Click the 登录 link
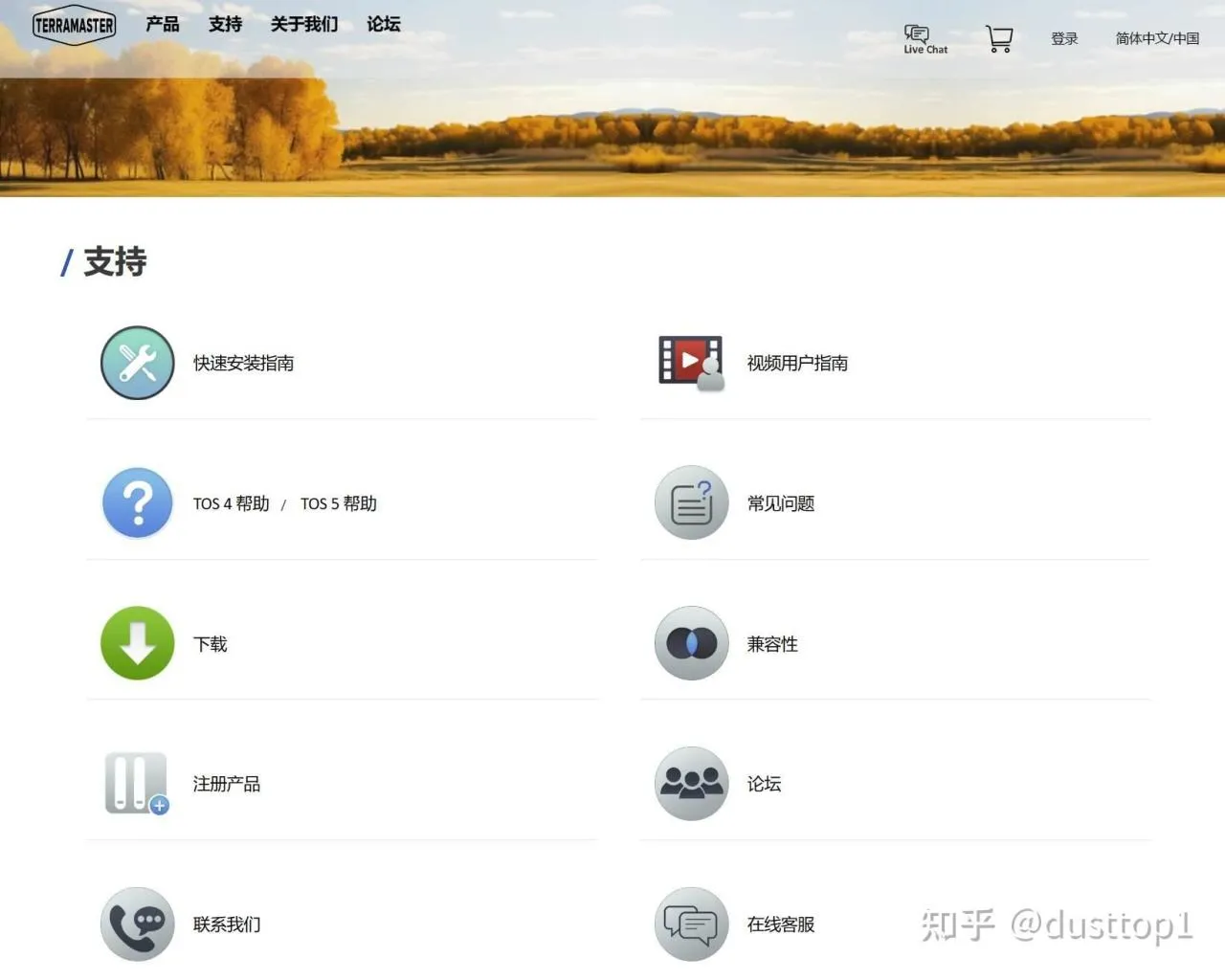Viewport: 1225px width, 980px height. click(x=1064, y=38)
